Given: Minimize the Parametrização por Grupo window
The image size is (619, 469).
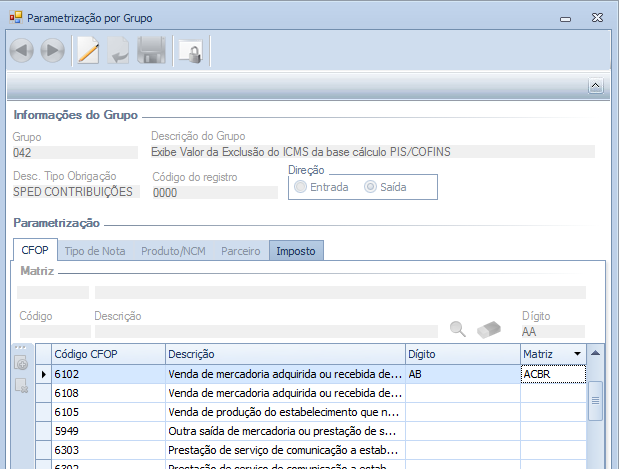Looking at the screenshot, I should [566, 19].
